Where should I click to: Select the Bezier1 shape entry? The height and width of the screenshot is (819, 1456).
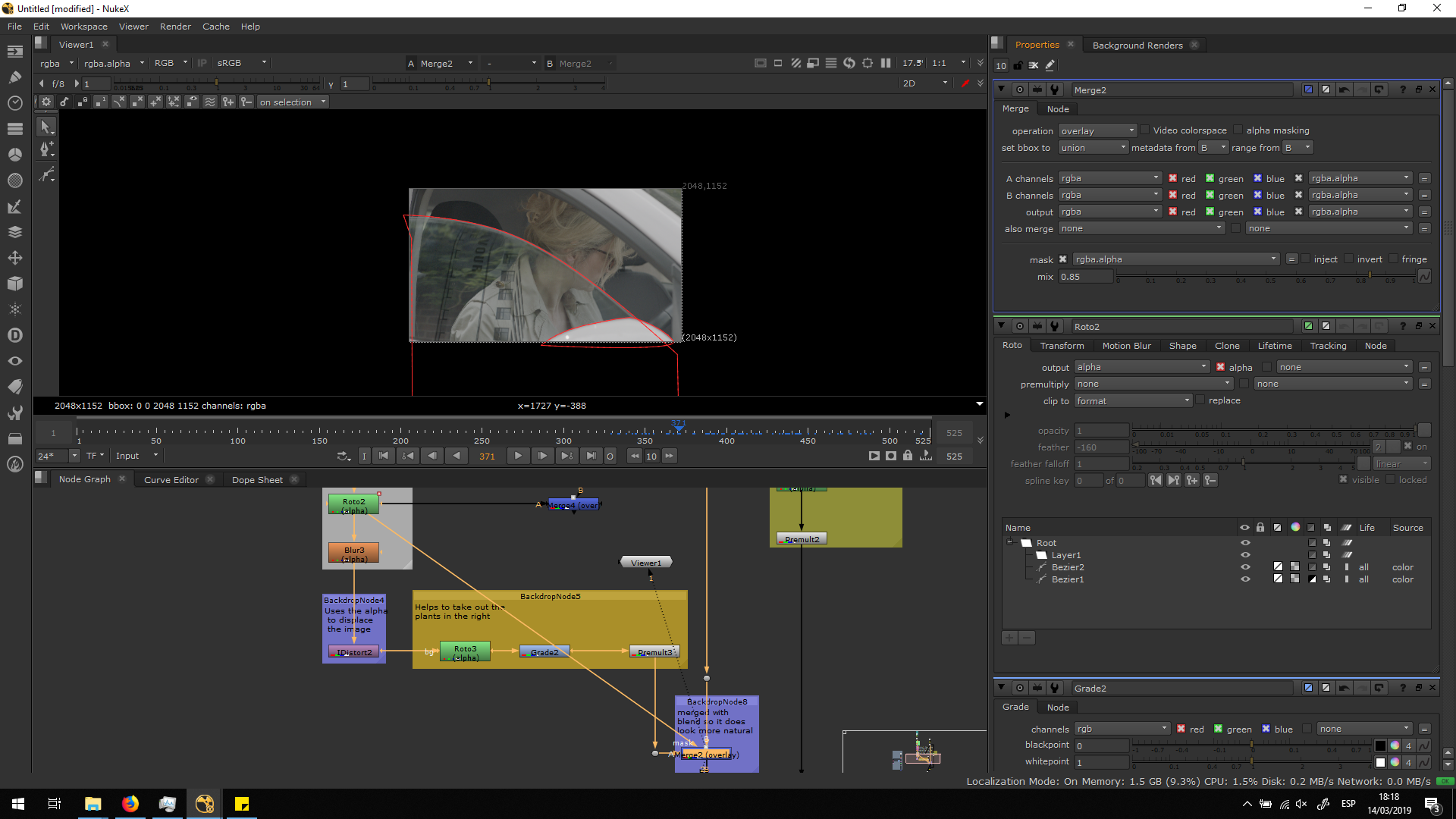[1067, 579]
